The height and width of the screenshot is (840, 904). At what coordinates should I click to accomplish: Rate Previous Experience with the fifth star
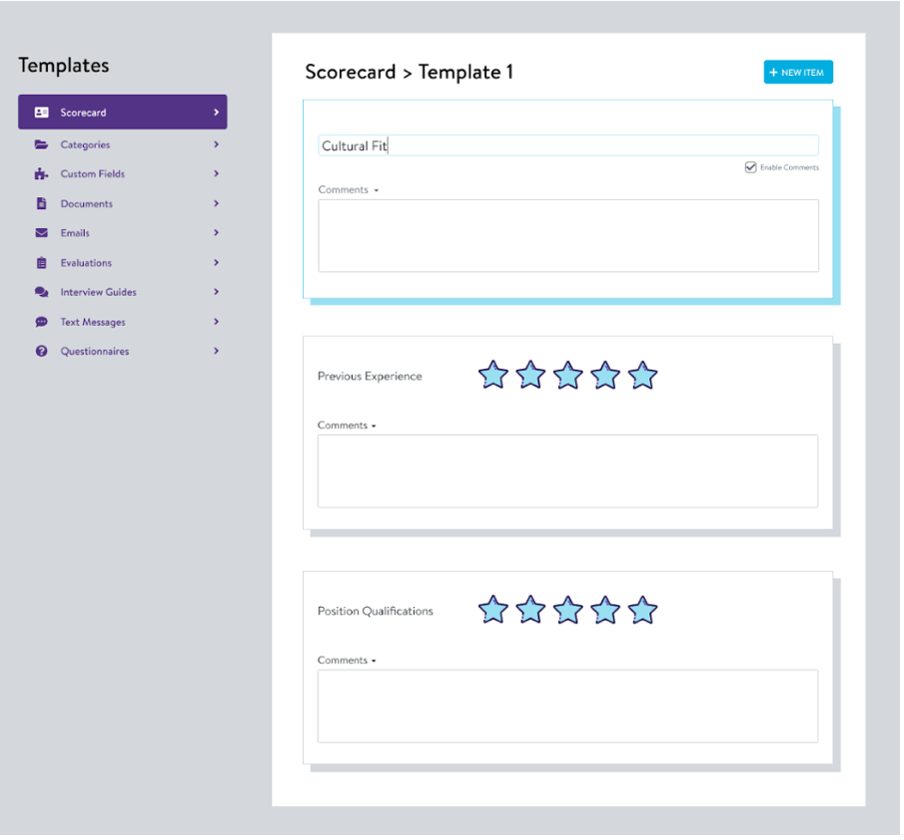point(642,376)
